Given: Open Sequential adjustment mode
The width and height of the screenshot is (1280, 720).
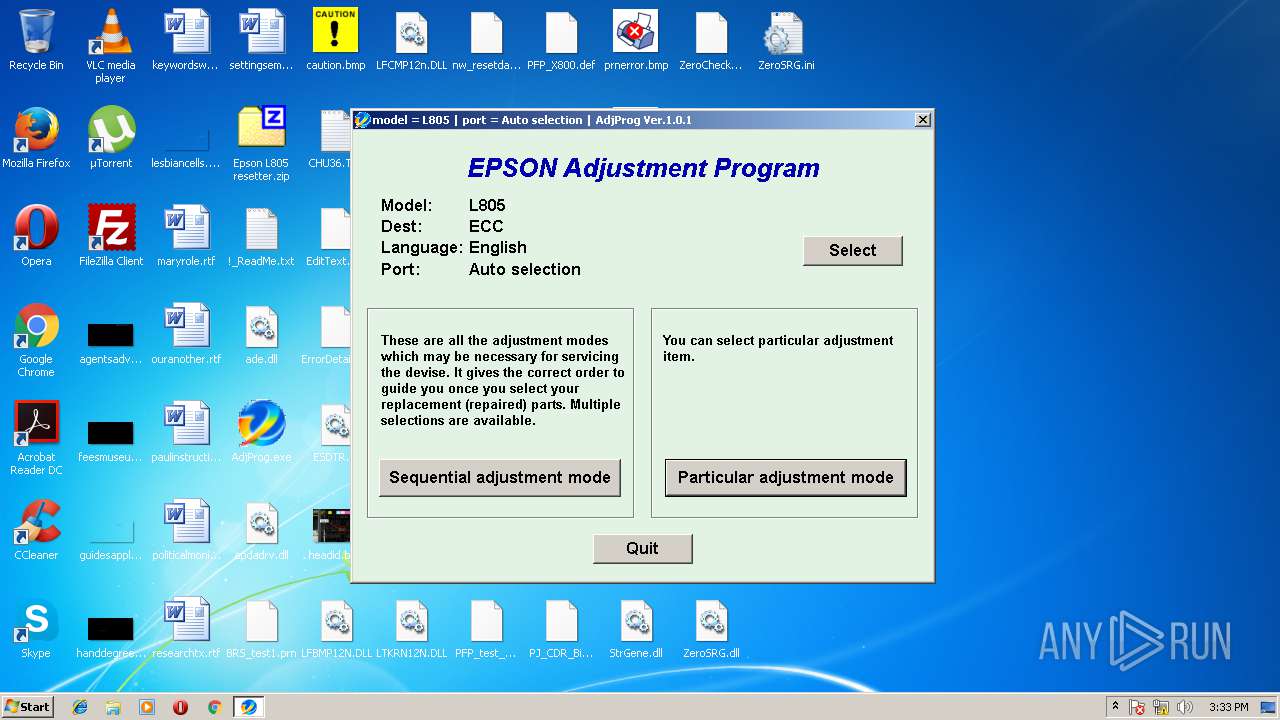Looking at the screenshot, I should (500, 477).
